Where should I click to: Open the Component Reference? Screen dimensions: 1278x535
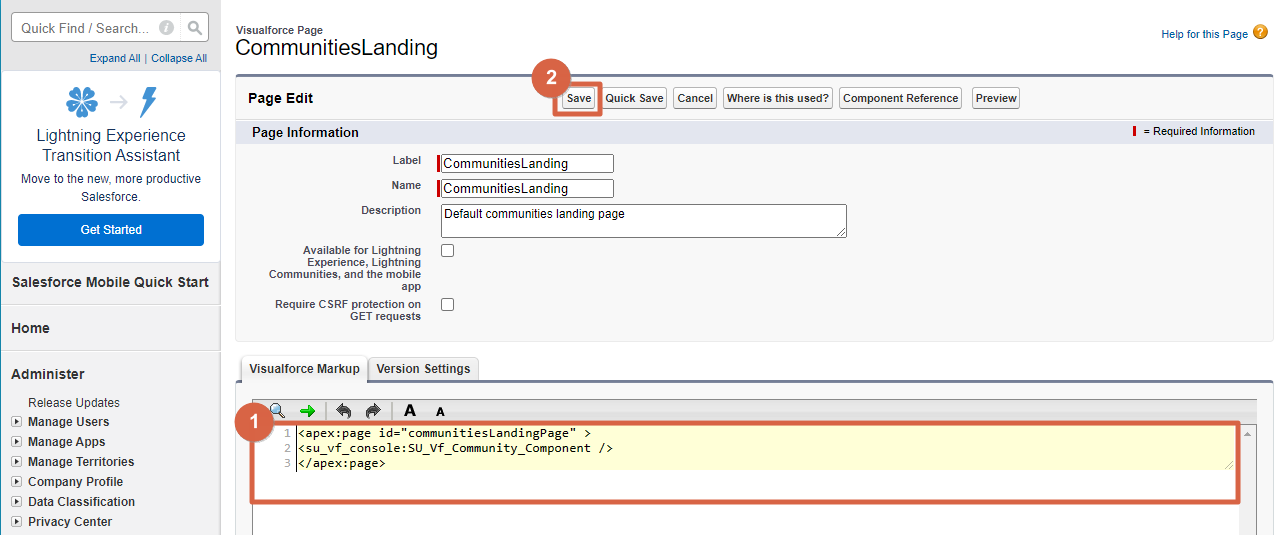click(900, 98)
